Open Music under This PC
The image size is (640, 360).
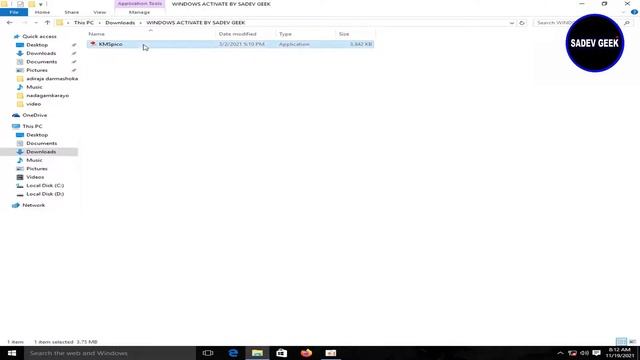click(34, 160)
